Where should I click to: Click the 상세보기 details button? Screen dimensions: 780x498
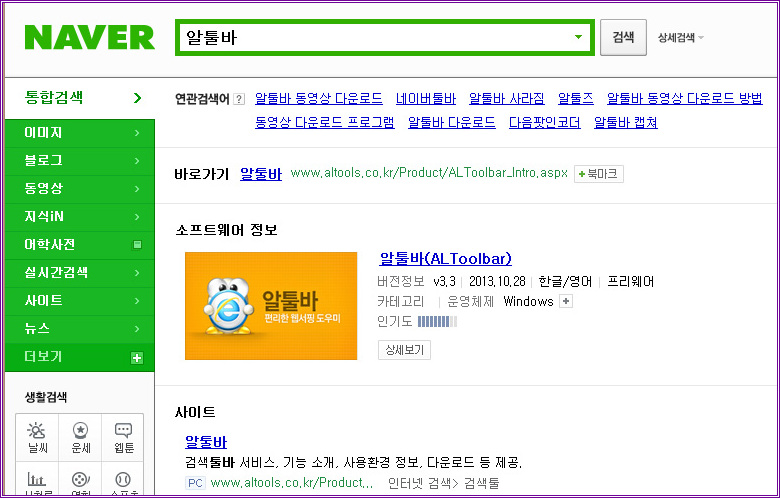404,350
